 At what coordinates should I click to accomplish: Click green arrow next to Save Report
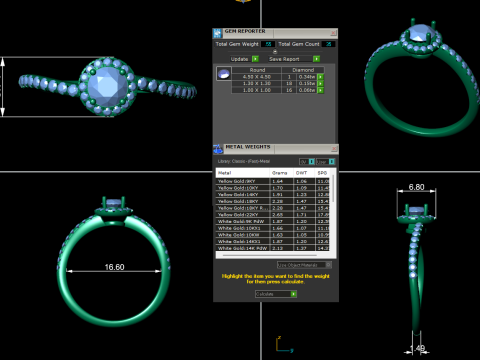pyautogui.click(x=316, y=59)
